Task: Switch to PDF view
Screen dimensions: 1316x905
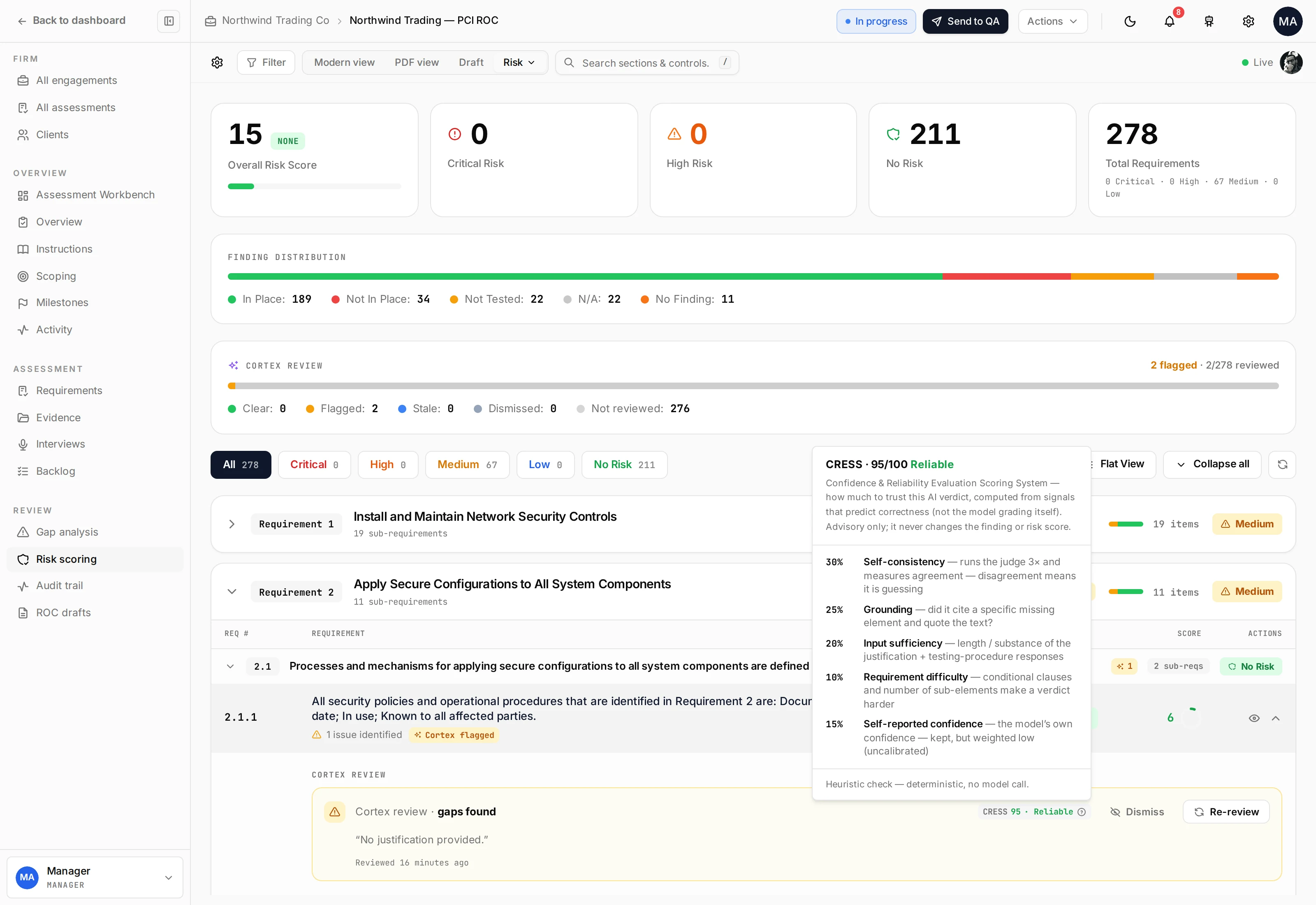Action: point(417,63)
